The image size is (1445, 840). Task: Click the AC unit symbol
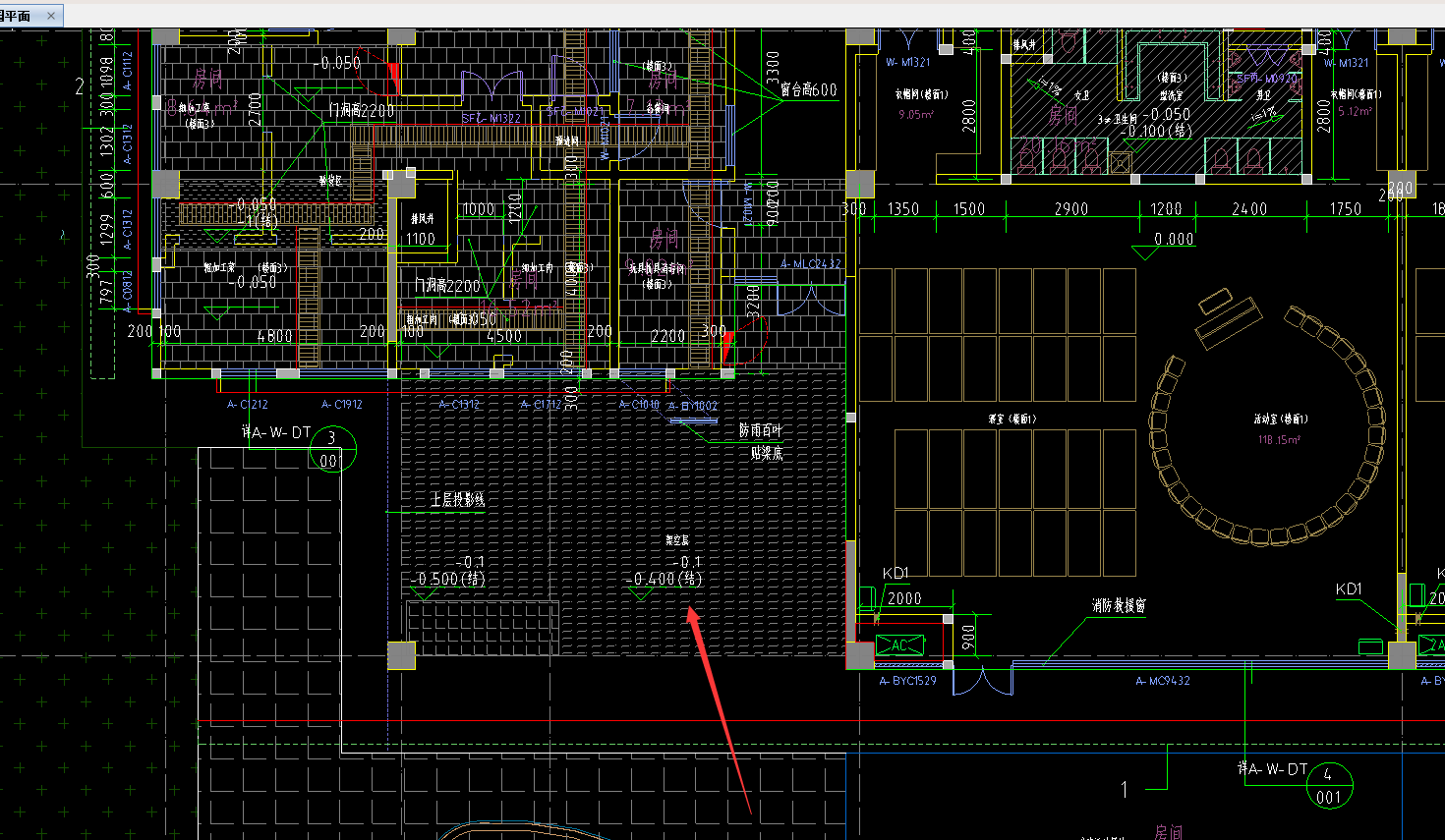(x=899, y=645)
